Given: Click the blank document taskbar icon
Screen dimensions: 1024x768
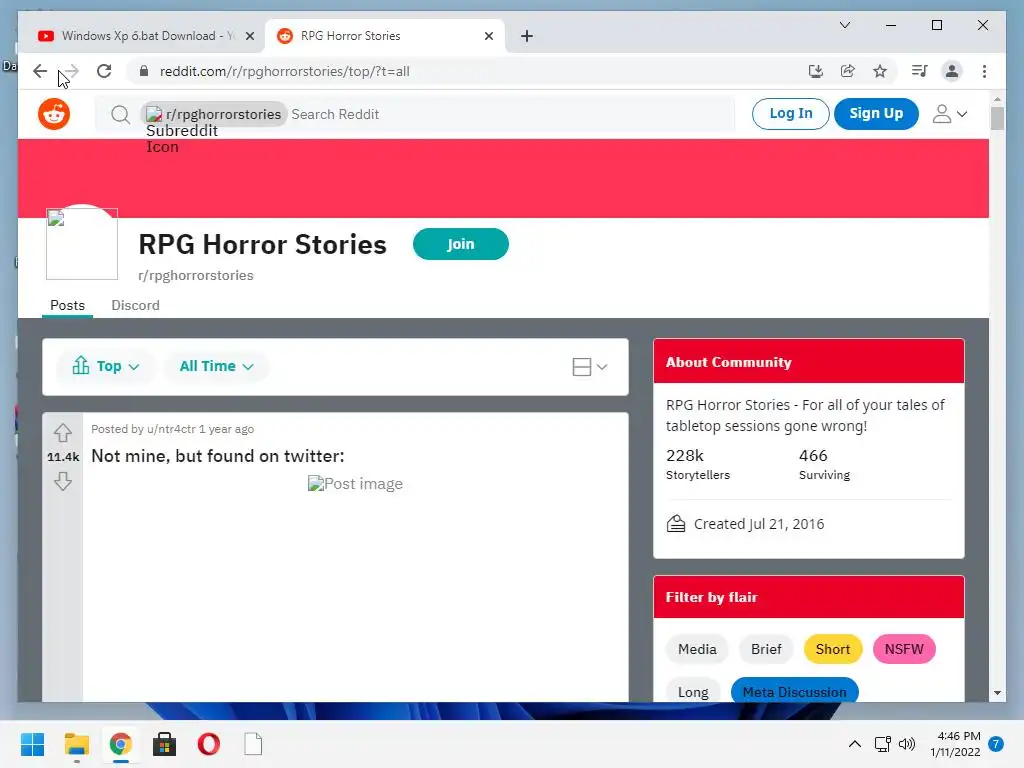Looking at the screenshot, I should click(x=253, y=744).
